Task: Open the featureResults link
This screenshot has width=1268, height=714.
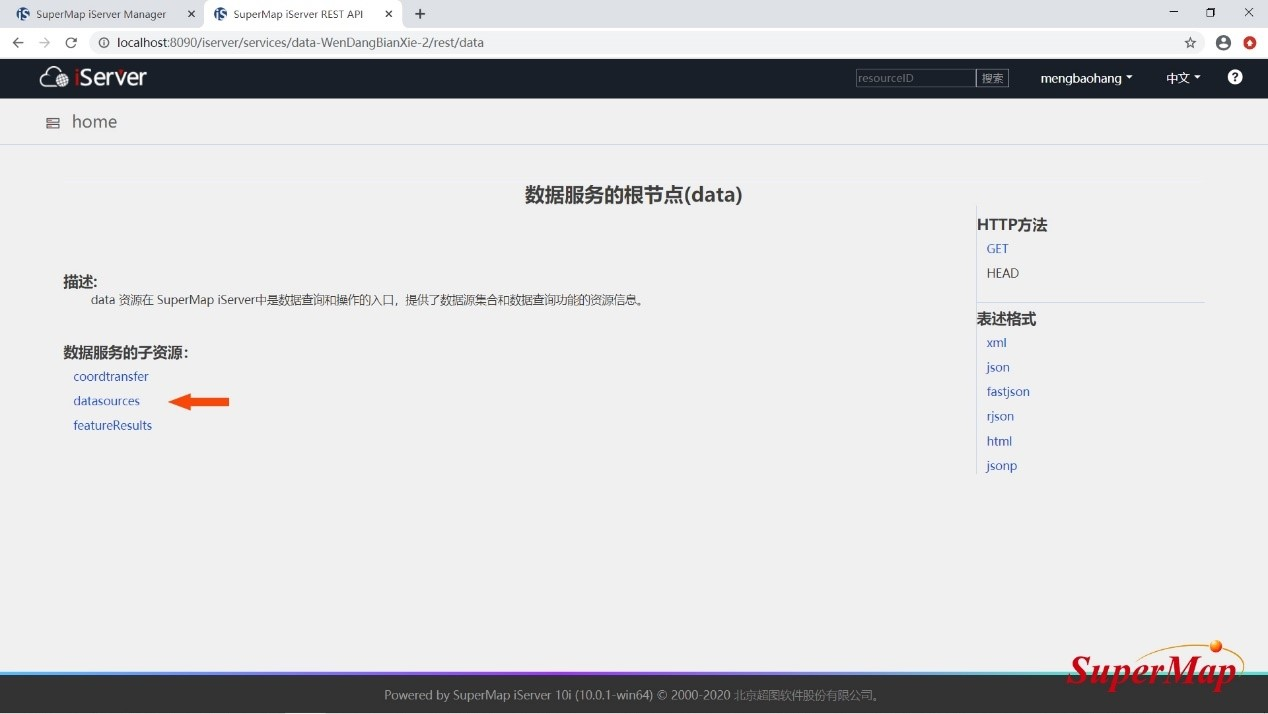Action: (x=113, y=426)
